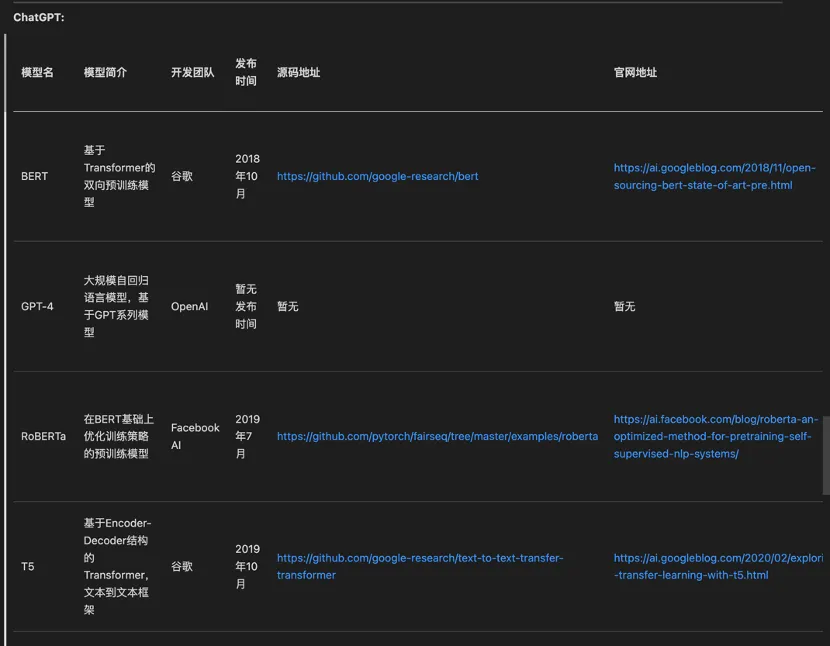Image resolution: width=830 pixels, height=646 pixels.
Task: Click the 2018年10月 release date
Action: tap(247, 176)
